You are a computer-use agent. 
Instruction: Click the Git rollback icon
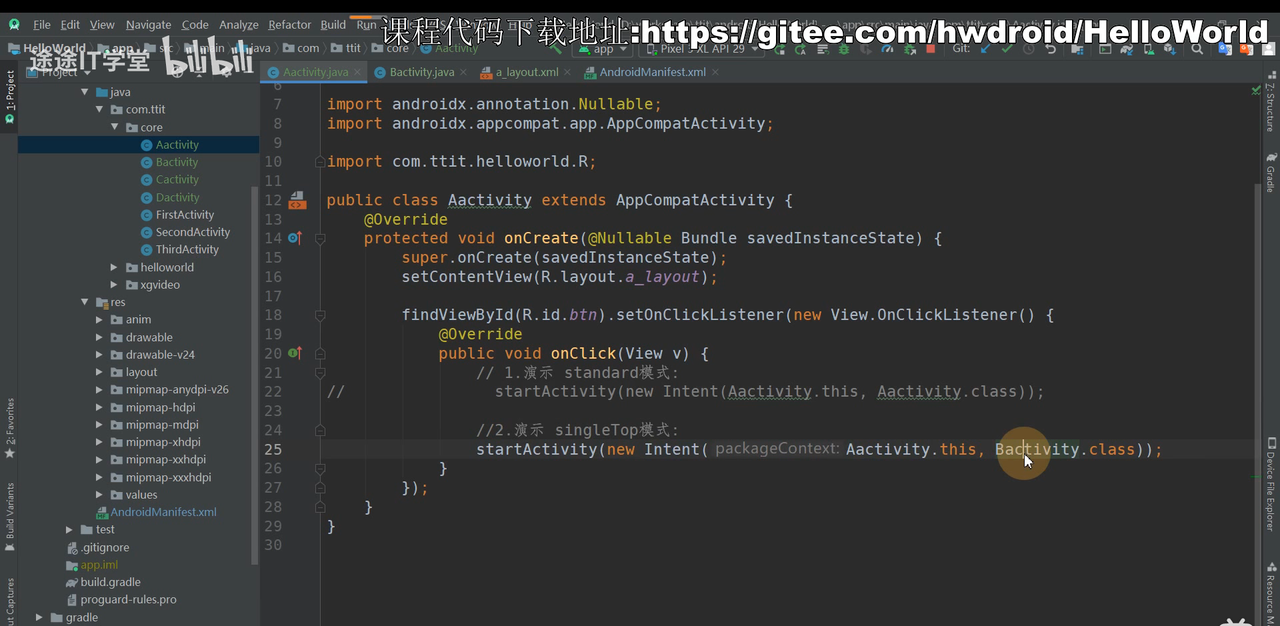(1051, 48)
